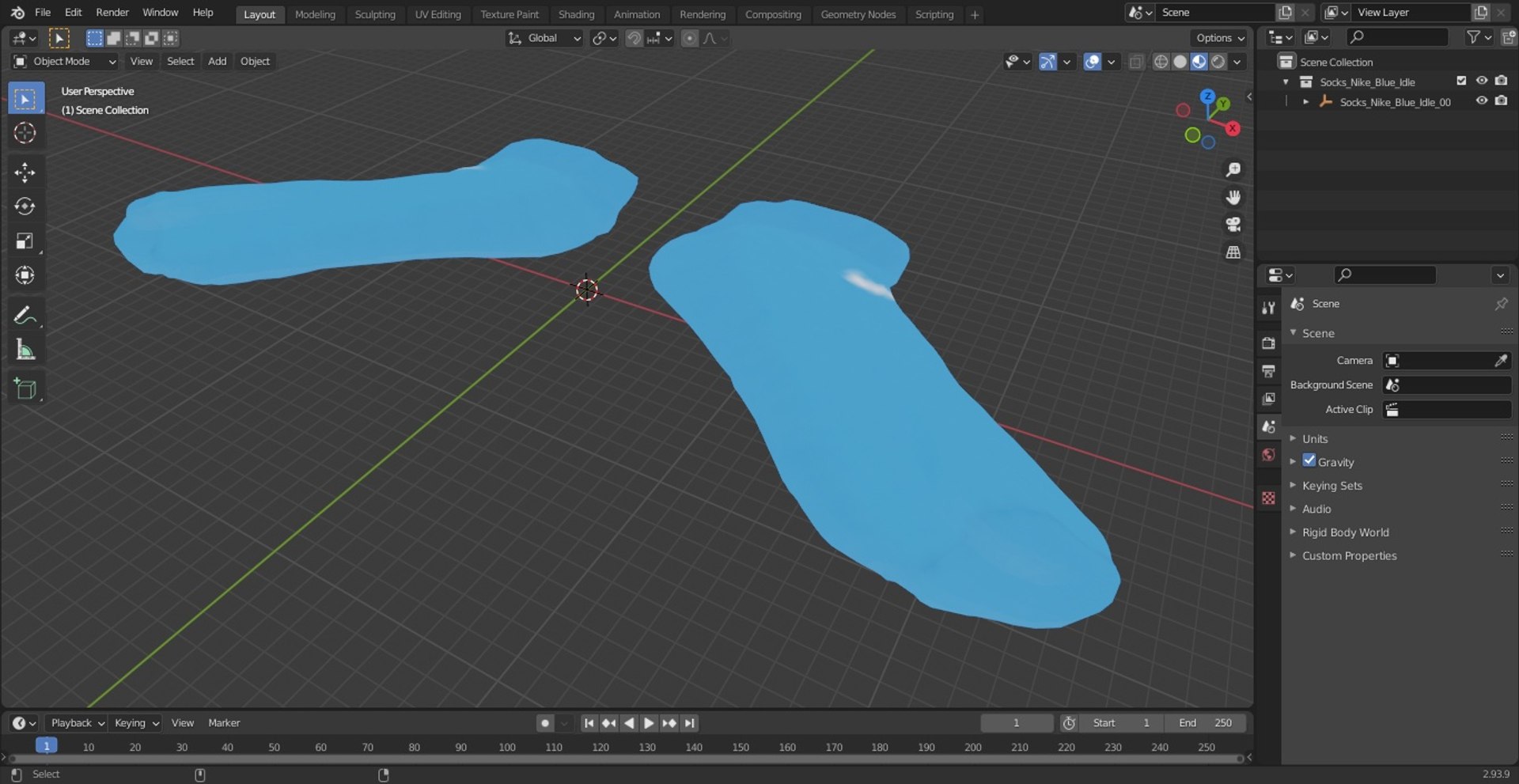This screenshot has height=784, width=1519.
Task: Open the Global transform orientation dropdown
Action: pyautogui.click(x=544, y=38)
